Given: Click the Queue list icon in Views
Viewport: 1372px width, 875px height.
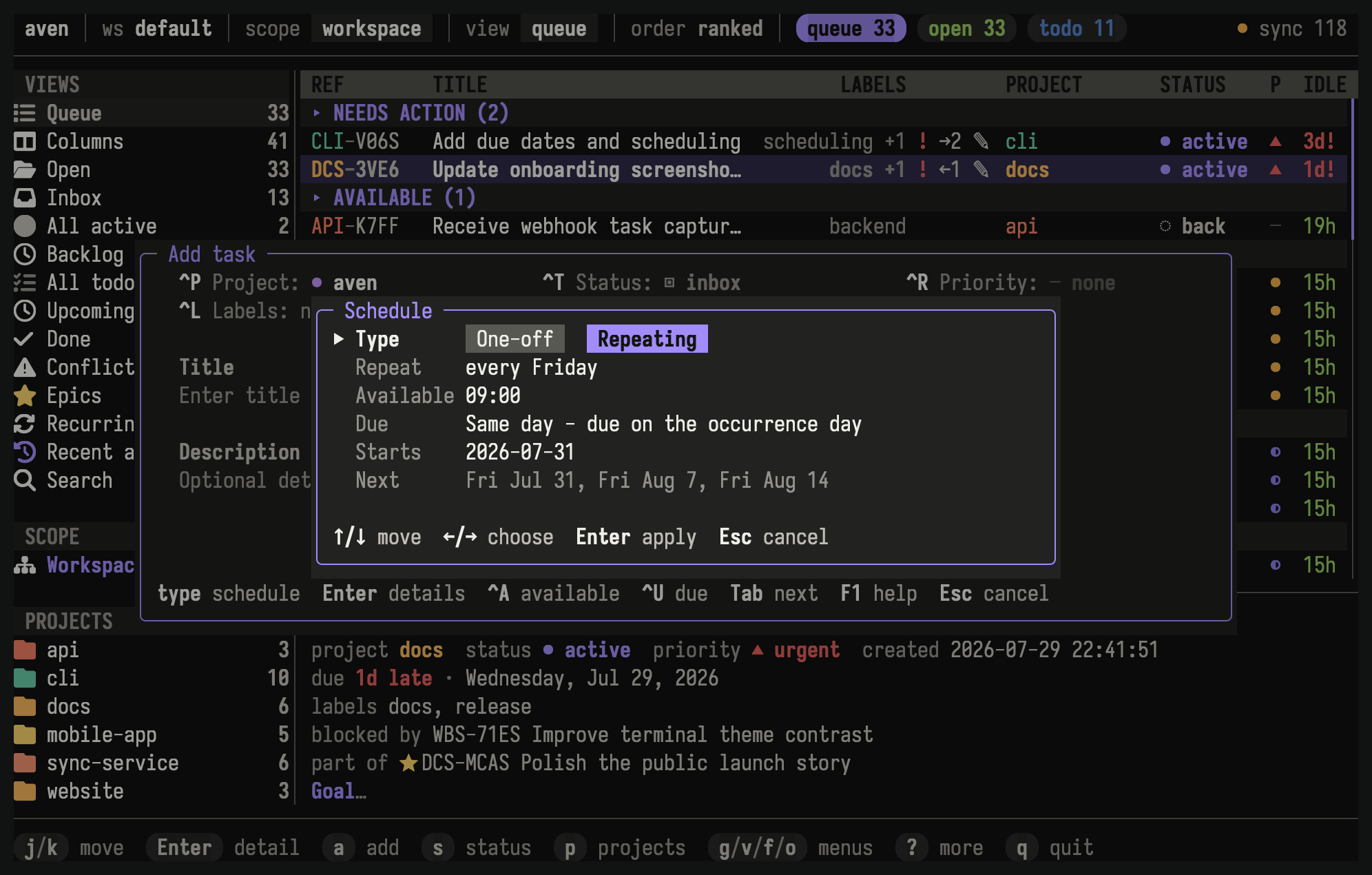Looking at the screenshot, I should pos(25,113).
